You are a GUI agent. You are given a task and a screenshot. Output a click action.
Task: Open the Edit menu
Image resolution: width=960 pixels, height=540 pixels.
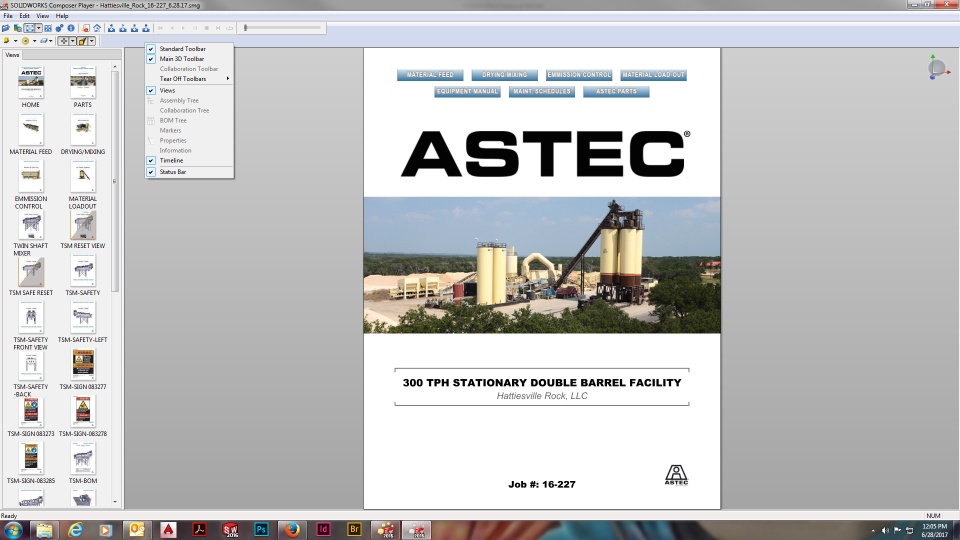[x=24, y=16]
